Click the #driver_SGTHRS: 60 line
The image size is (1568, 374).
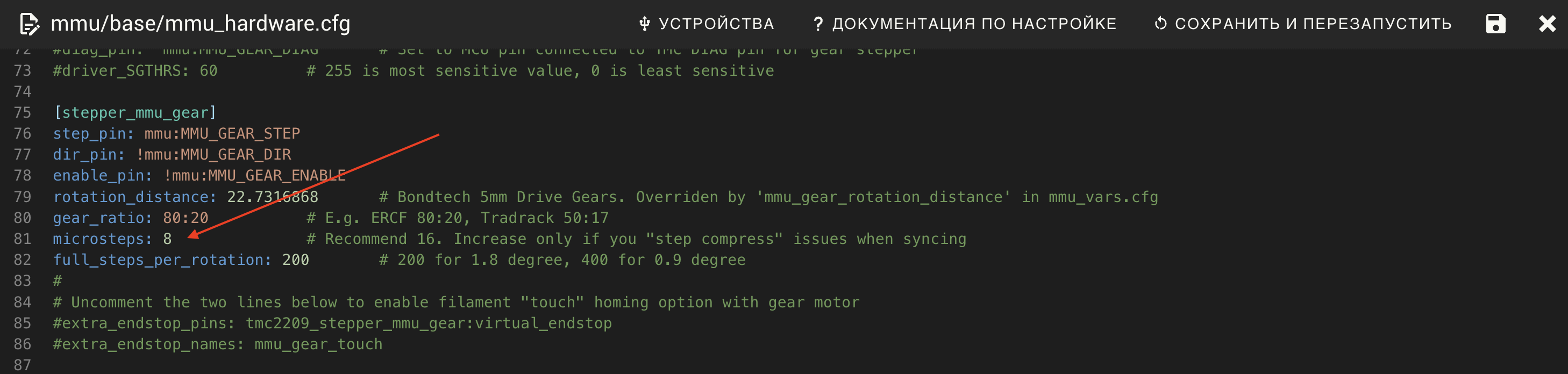(135, 70)
